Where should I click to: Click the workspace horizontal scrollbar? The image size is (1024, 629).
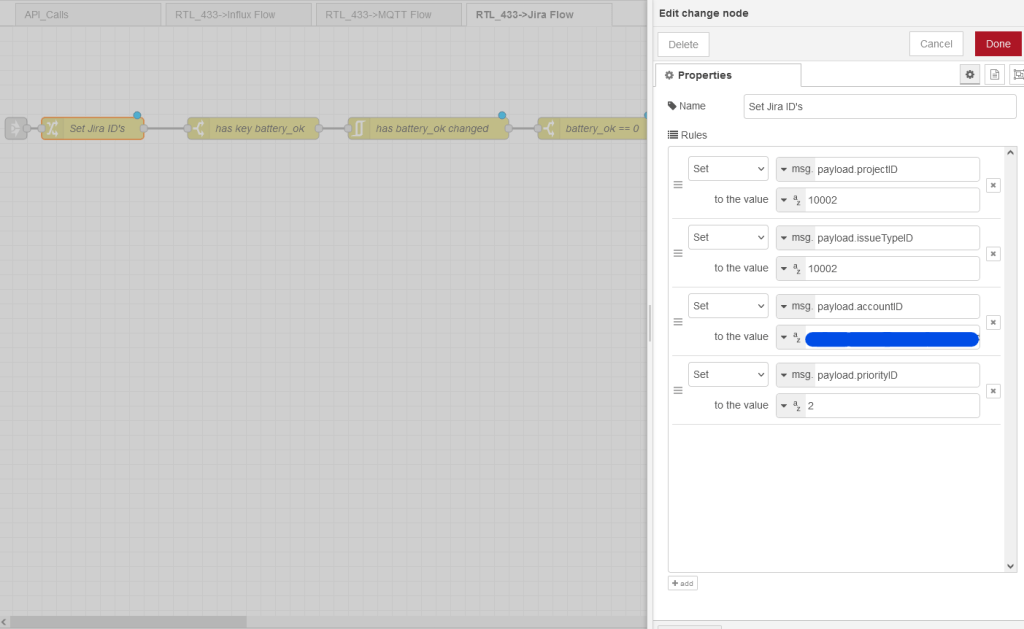click(128, 622)
